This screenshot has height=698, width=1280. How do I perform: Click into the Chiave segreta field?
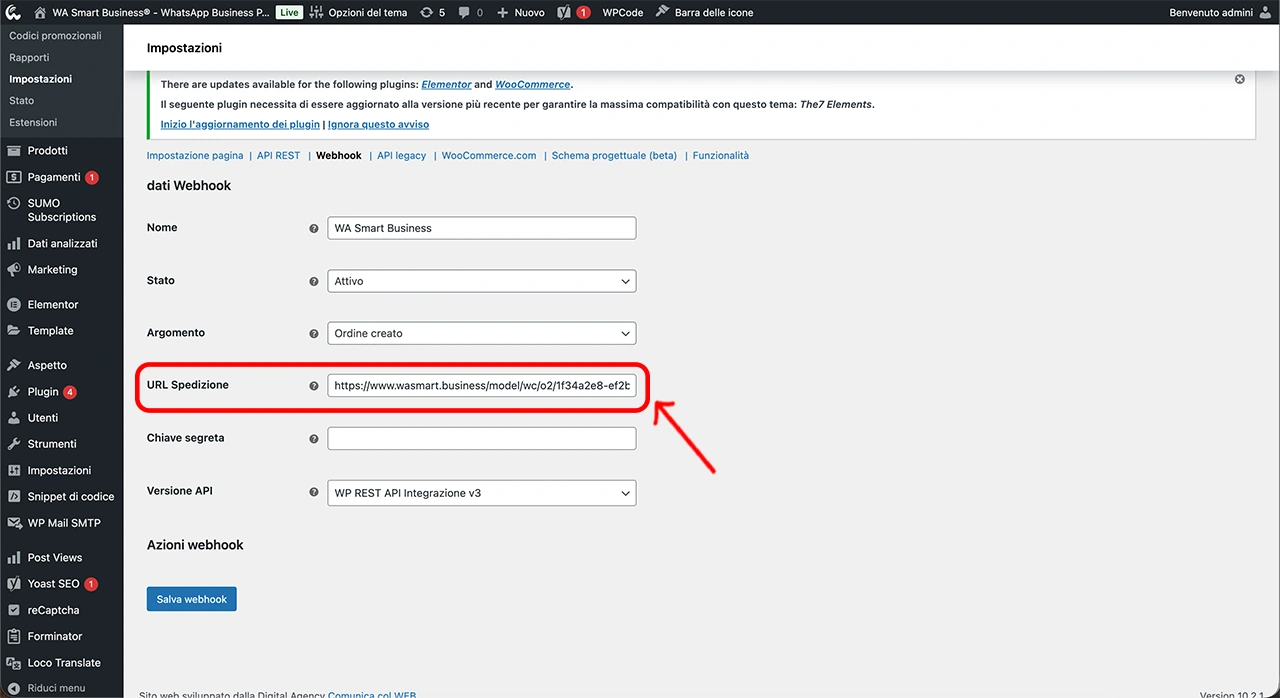pyautogui.click(x=481, y=438)
